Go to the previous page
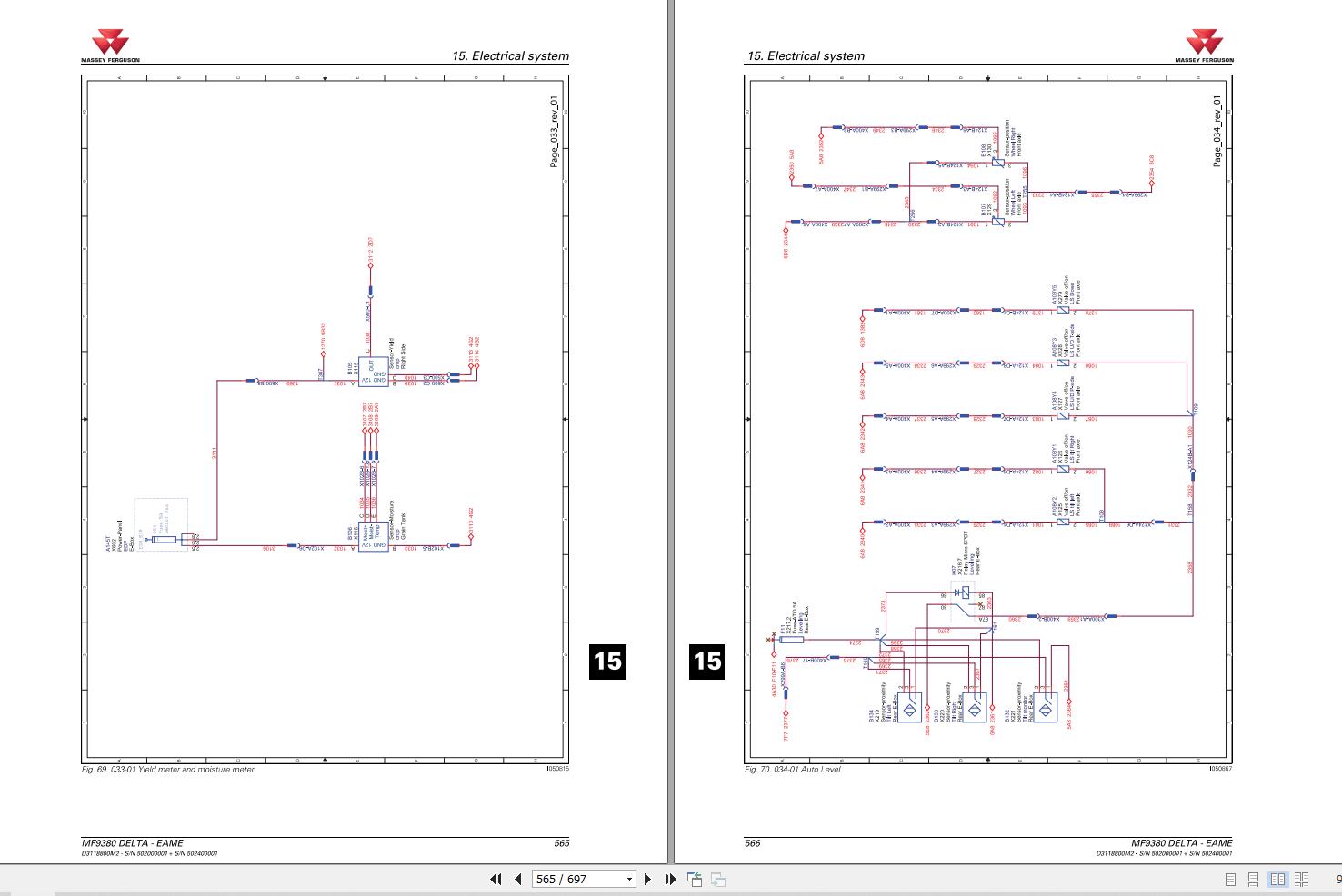This screenshot has width=1342, height=896. tap(518, 879)
